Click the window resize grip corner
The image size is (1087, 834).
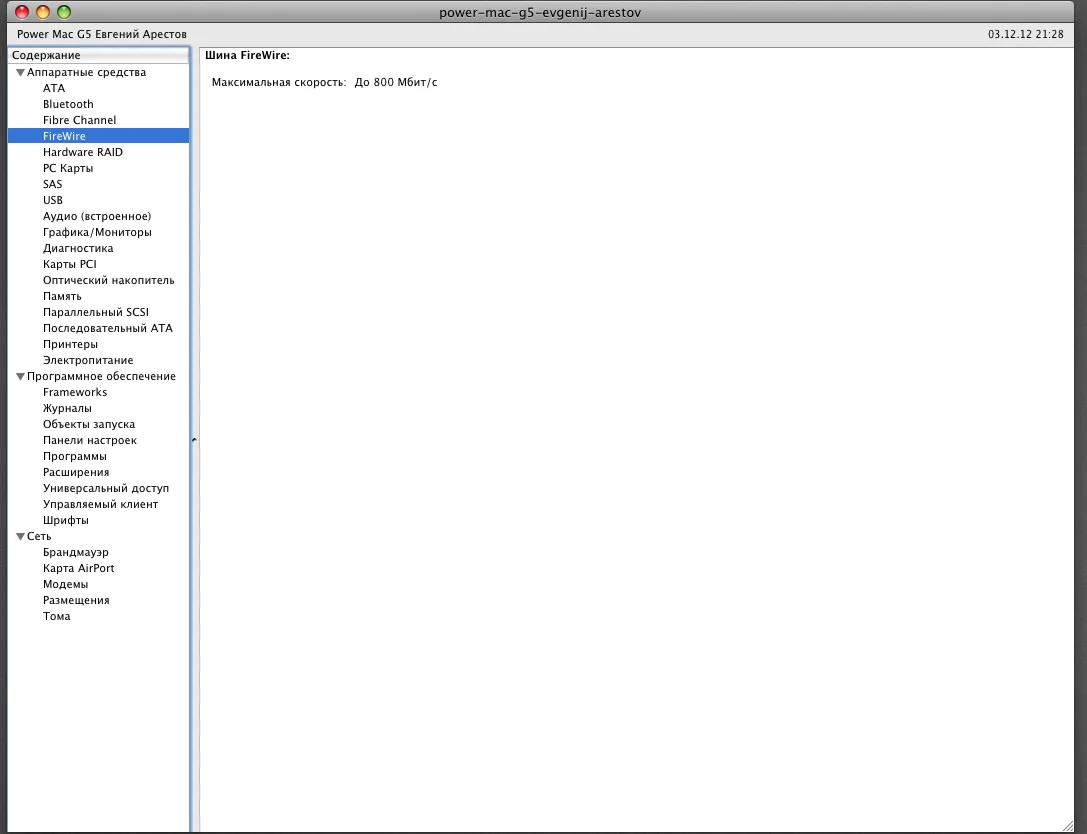(1067, 824)
